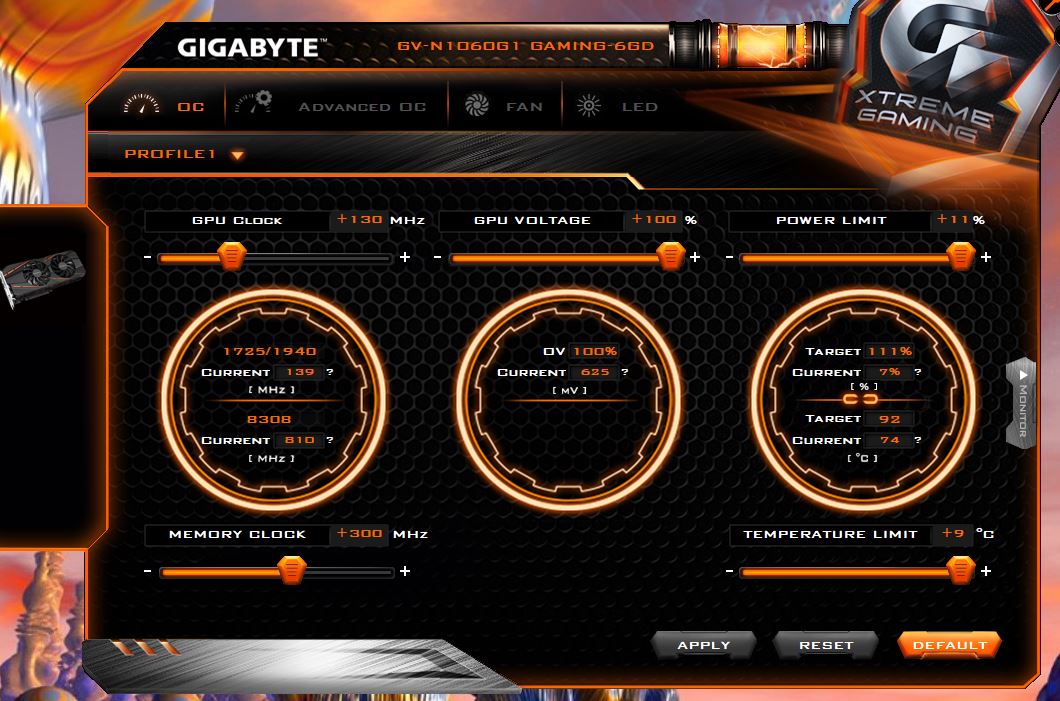This screenshot has height=701, width=1060.
Task: Click help ? beside temperature current 74
Action: (917, 440)
